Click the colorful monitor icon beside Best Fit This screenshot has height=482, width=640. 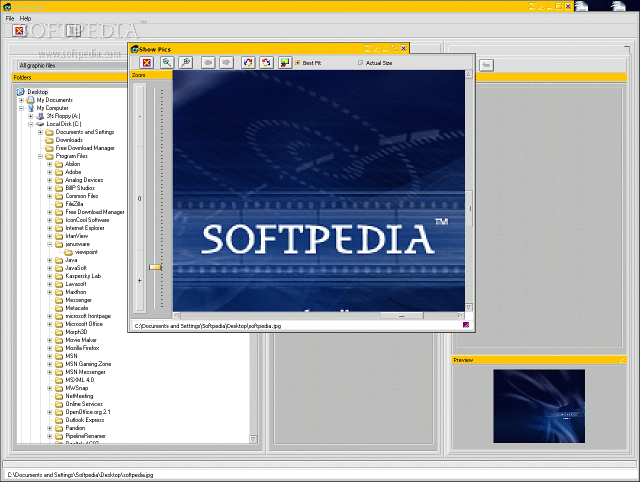point(285,62)
